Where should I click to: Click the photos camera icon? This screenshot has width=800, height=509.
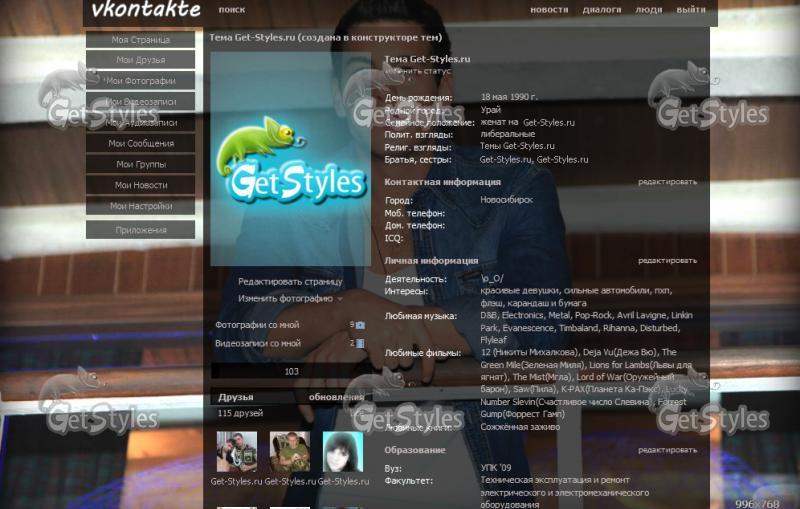click(x=361, y=325)
